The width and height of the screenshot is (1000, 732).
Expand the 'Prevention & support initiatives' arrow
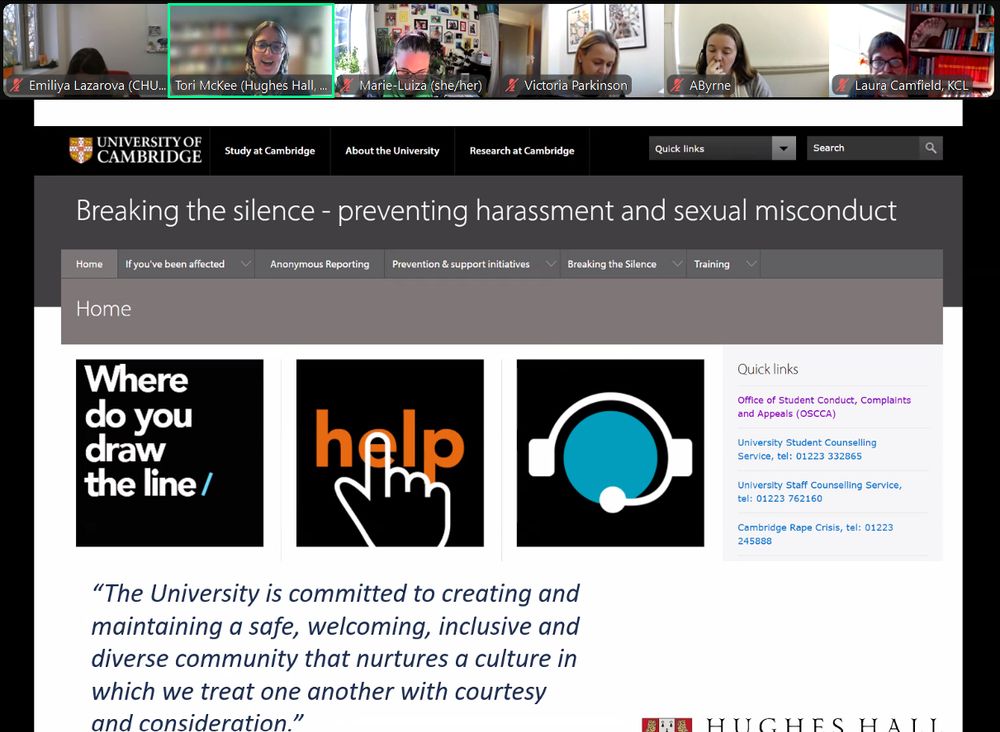[x=550, y=264]
